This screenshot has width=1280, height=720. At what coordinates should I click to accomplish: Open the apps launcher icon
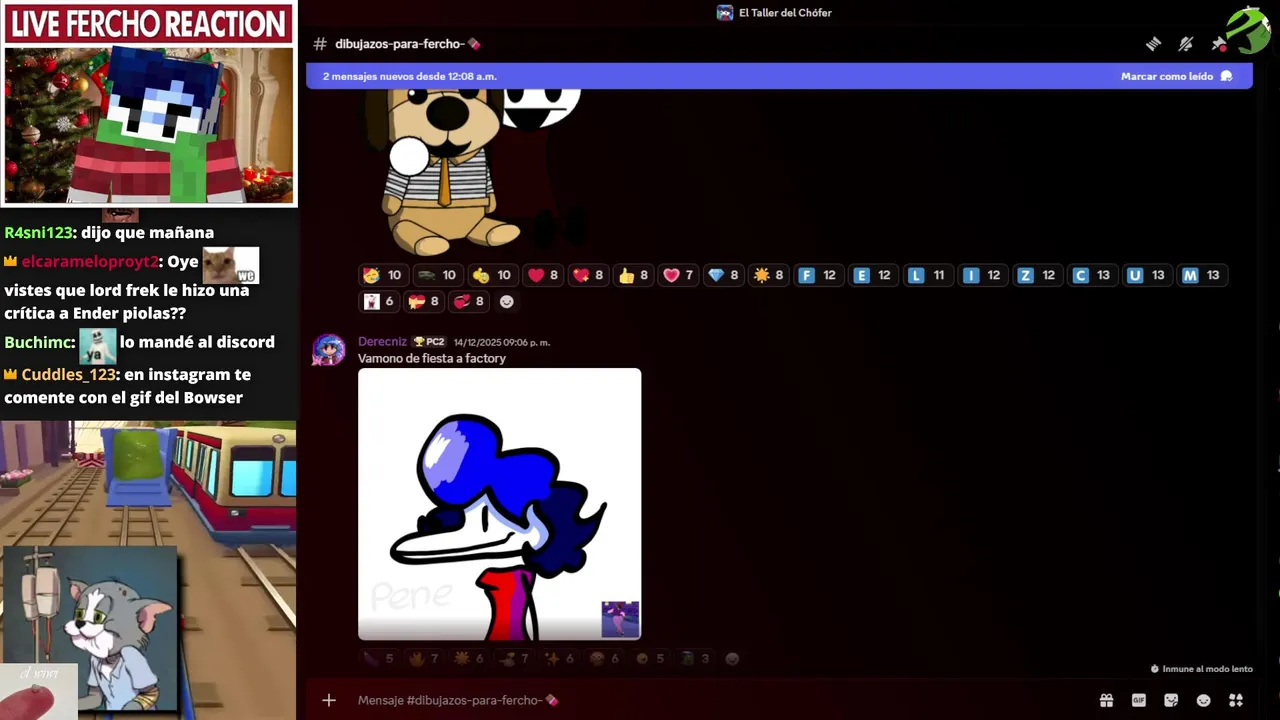tap(1236, 700)
